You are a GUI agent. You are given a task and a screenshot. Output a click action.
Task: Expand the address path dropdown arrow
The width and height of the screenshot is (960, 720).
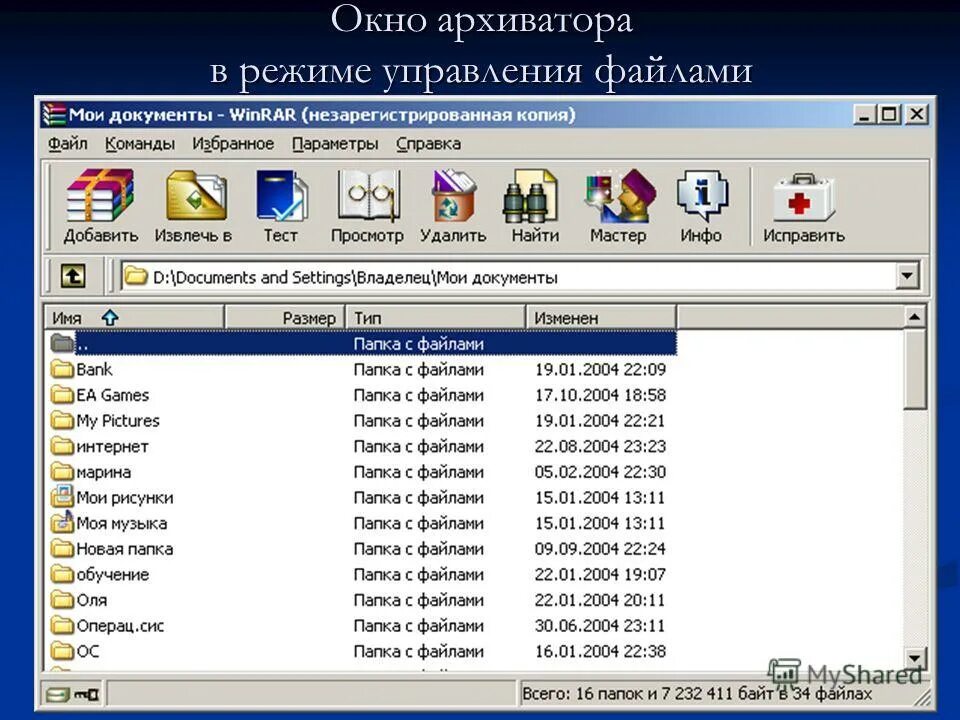click(907, 276)
